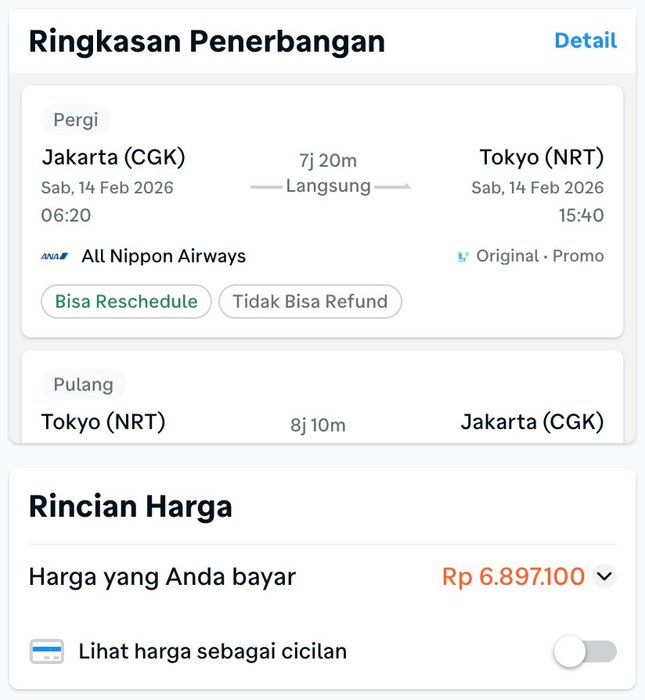The image size is (645, 700).
Task: Click the Original Promo fare icon
Action: (463, 257)
